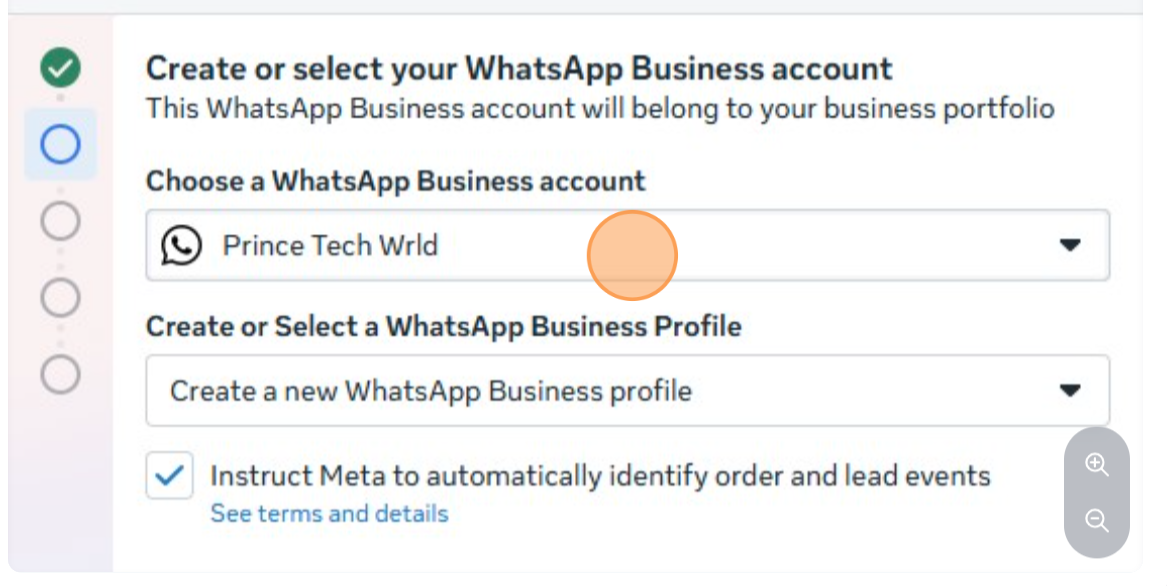The width and height of the screenshot is (1167, 586).
Task: Click the 'Create or select your WhatsApp Business account' heading
Action: (x=519, y=69)
